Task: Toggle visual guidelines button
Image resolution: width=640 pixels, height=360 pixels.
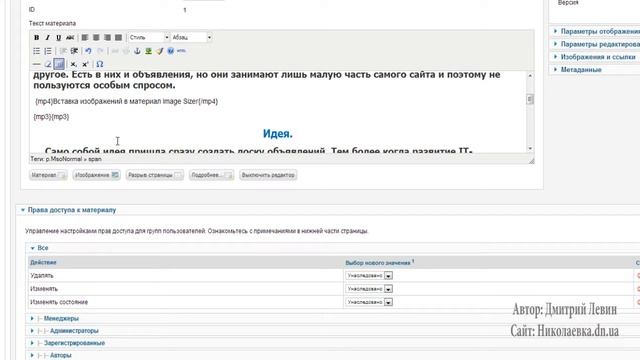Action: (59, 64)
